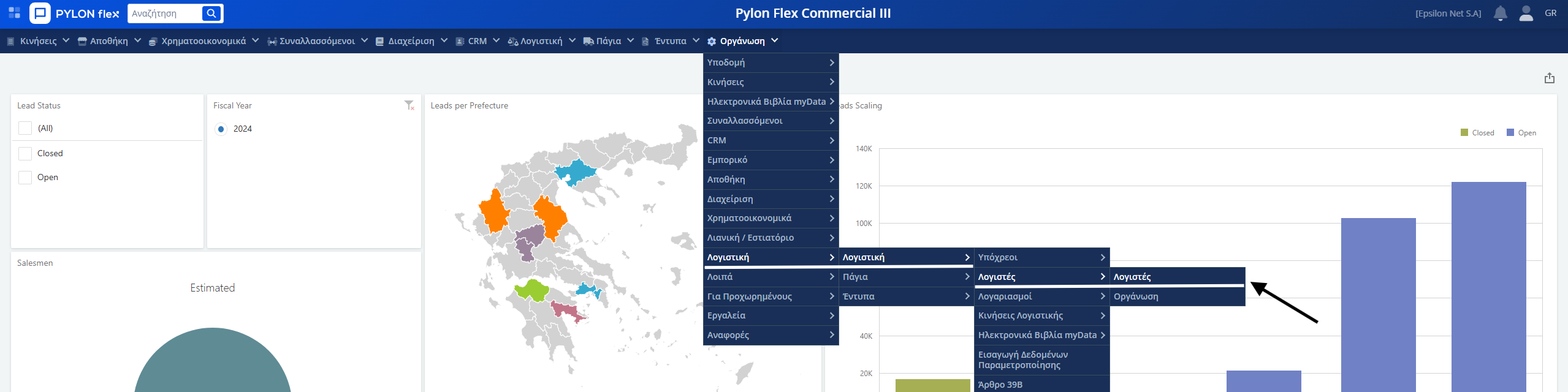Click the CRM contacts icon
This screenshot has height=392, width=1568.
460,42
